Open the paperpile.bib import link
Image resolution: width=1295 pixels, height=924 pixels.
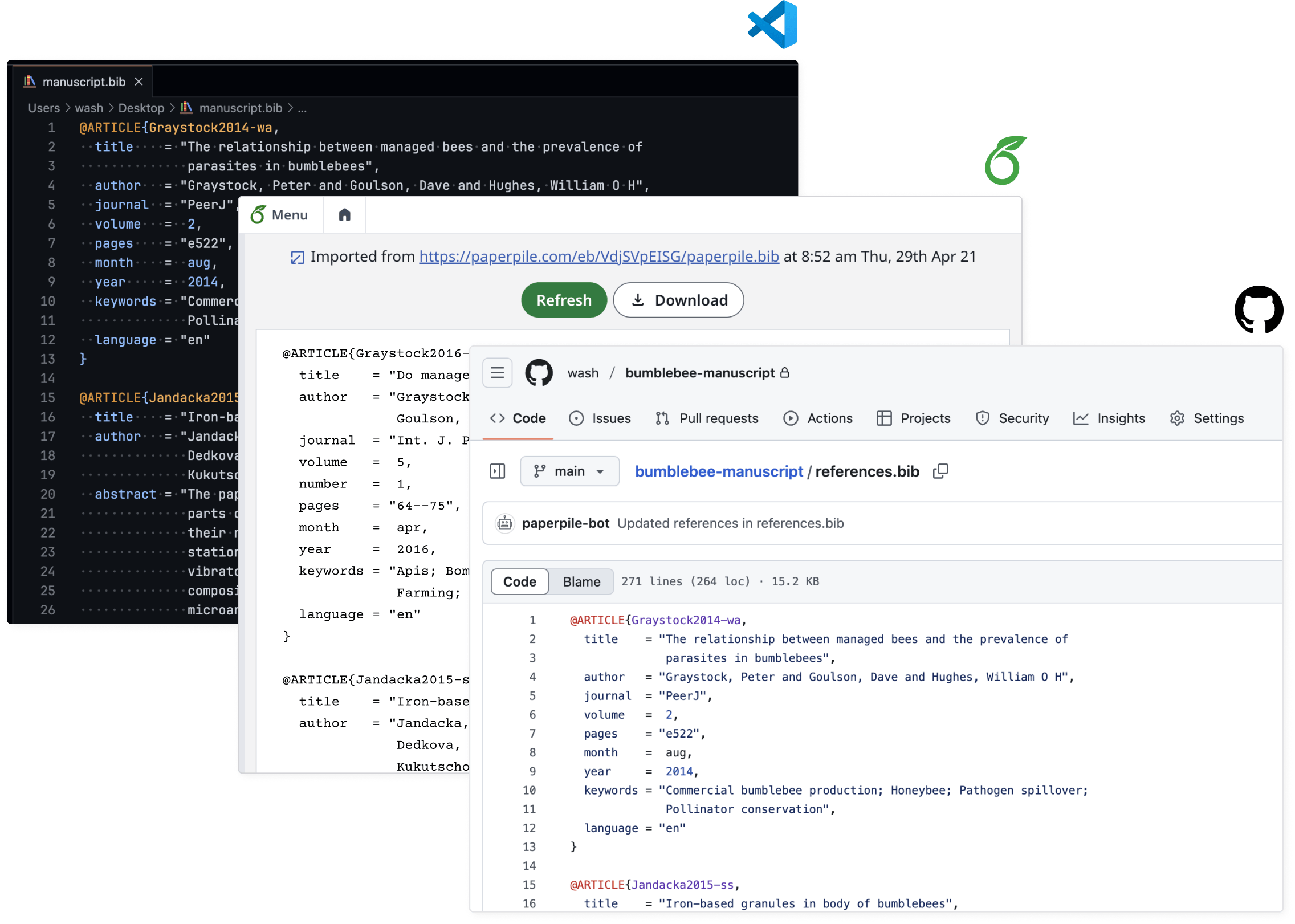tap(598, 257)
